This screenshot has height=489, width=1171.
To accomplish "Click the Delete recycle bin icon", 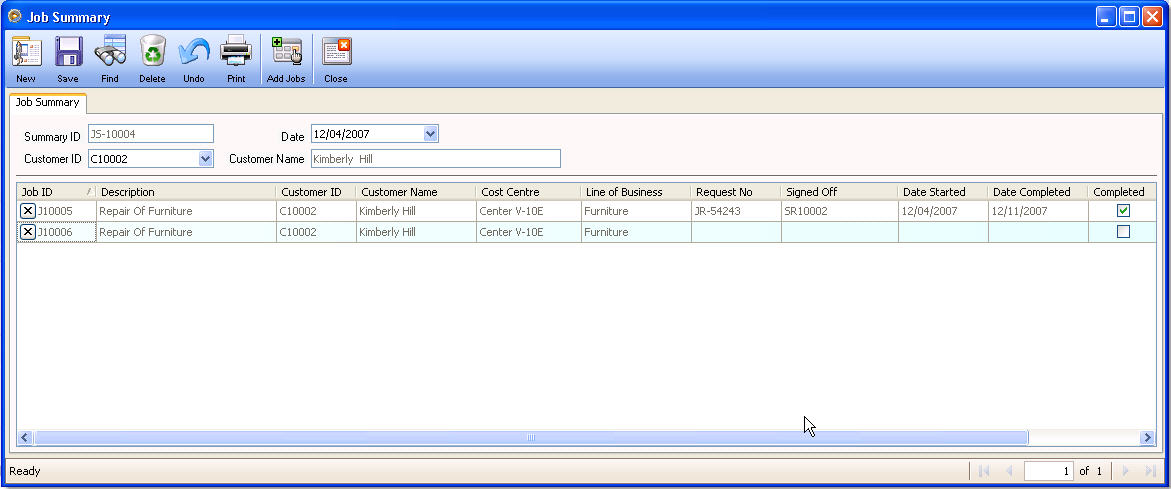I will click(x=152, y=52).
